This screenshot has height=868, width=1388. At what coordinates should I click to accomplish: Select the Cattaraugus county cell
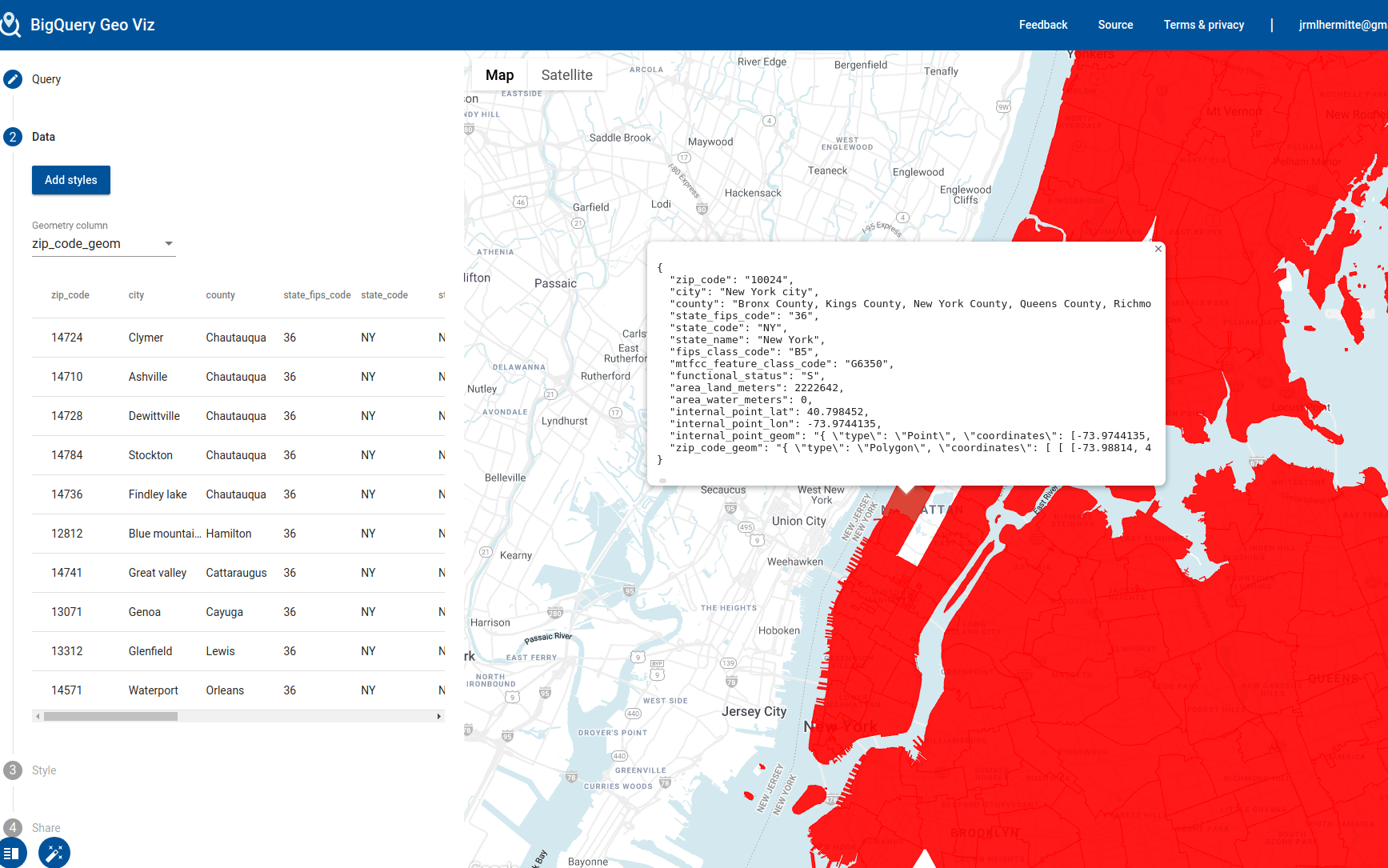click(x=237, y=573)
